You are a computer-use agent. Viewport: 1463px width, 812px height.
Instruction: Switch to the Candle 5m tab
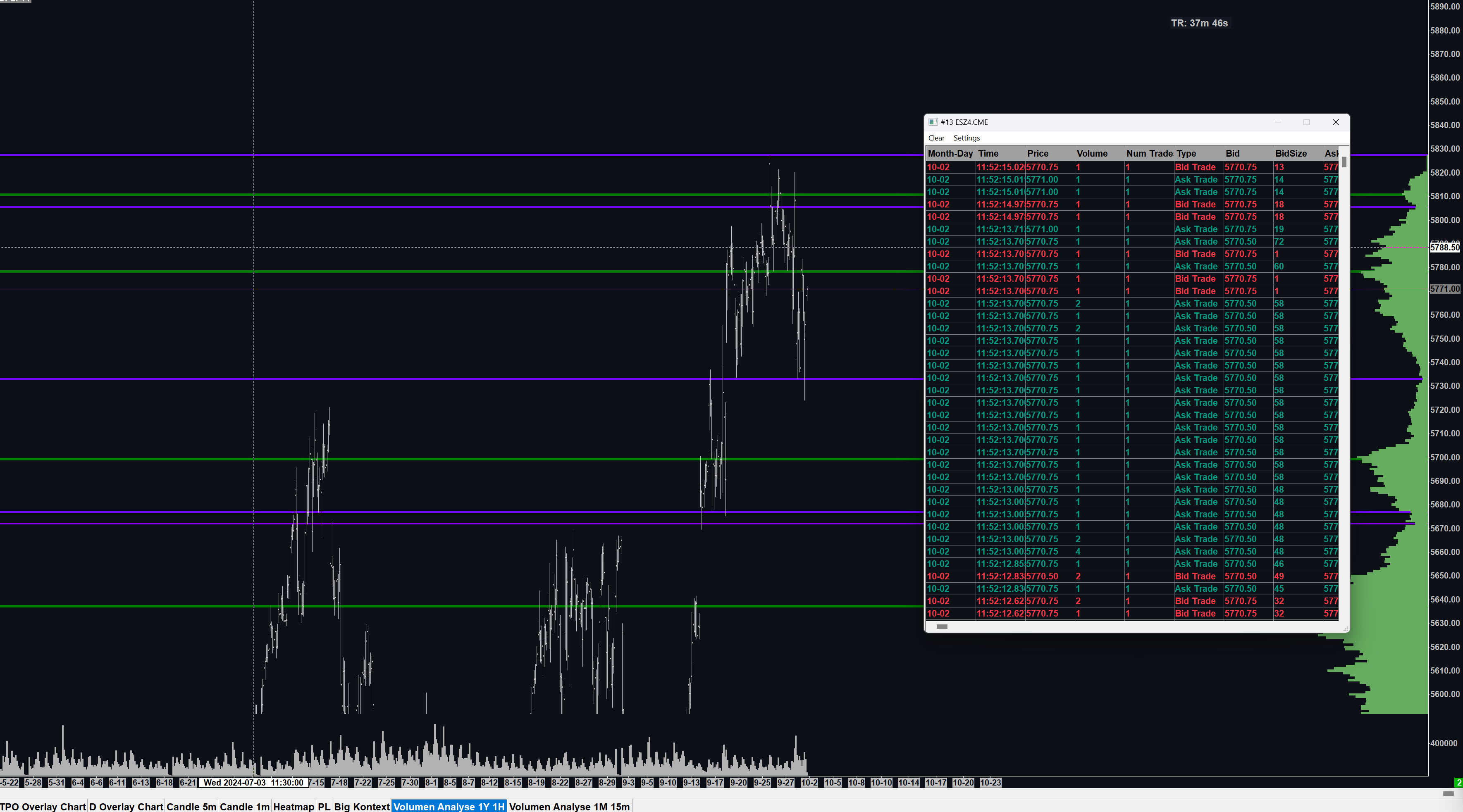[191, 806]
